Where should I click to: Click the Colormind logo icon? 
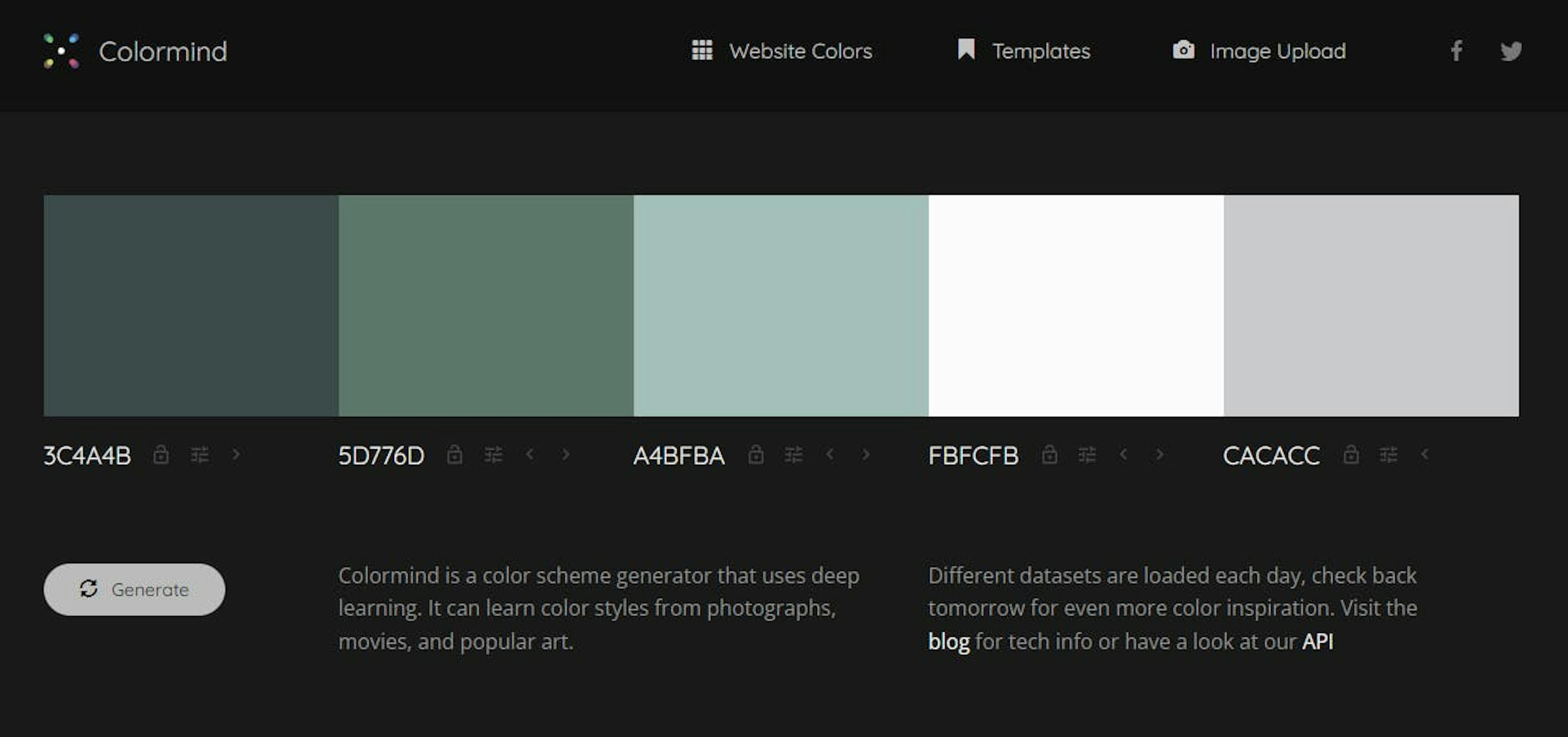[x=62, y=51]
